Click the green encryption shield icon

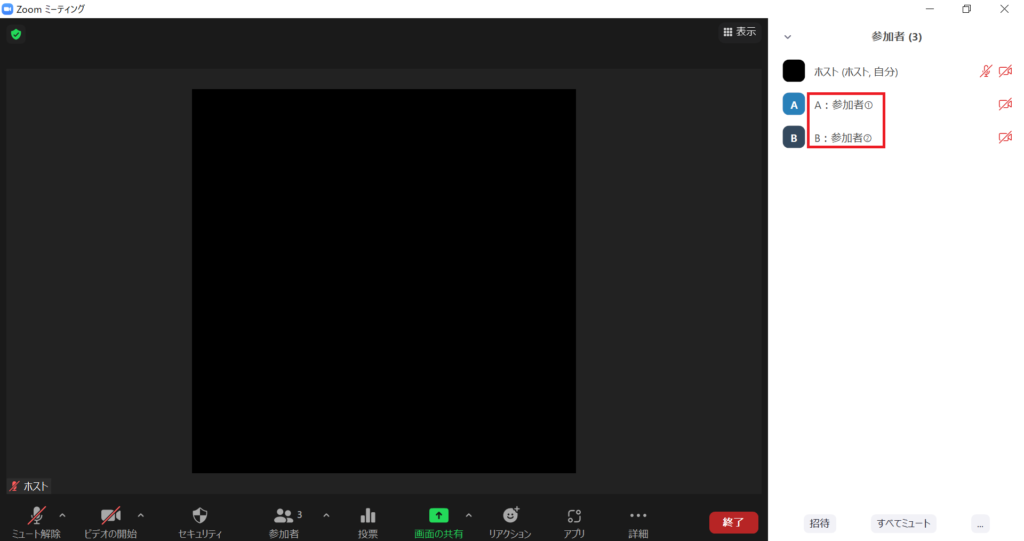click(x=16, y=34)
